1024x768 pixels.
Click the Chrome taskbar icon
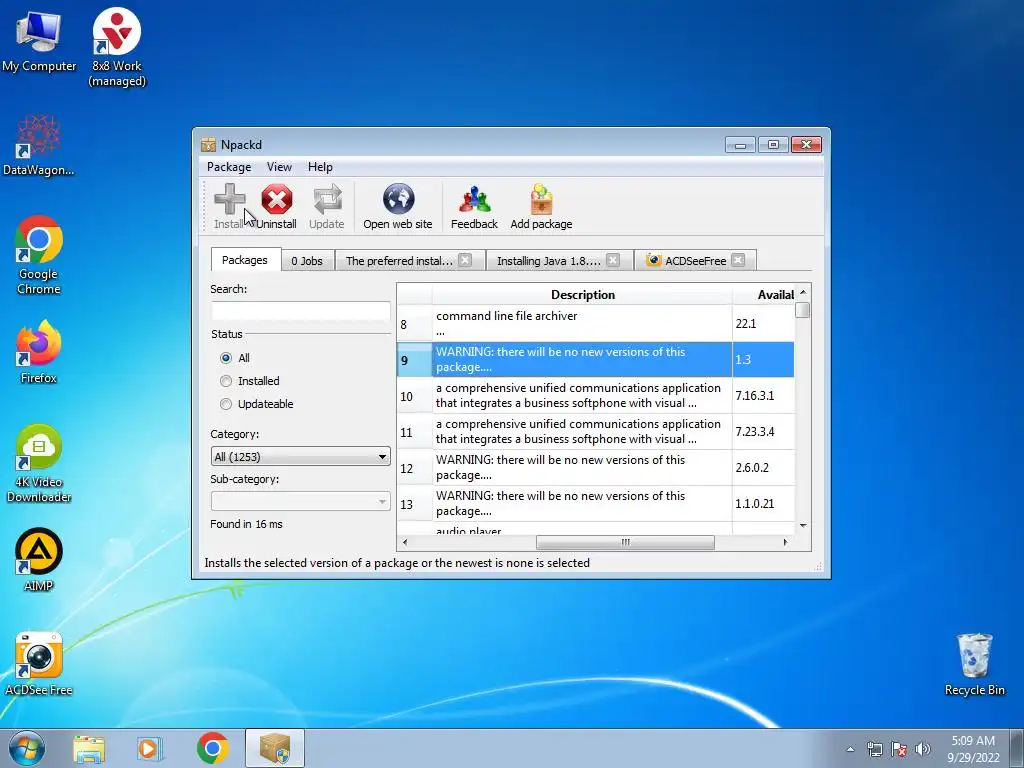212,748
